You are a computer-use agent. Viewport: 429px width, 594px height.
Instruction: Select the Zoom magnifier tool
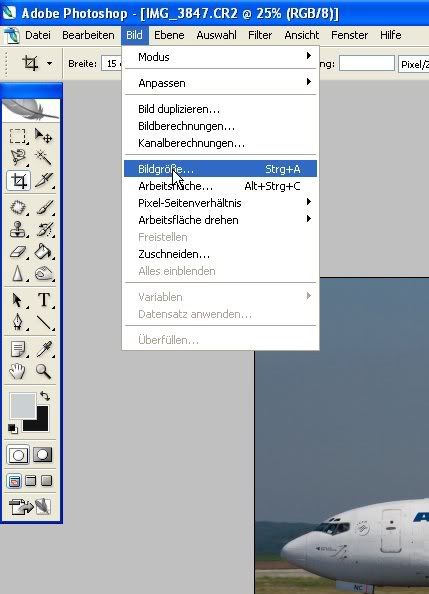tap(43, 371)
